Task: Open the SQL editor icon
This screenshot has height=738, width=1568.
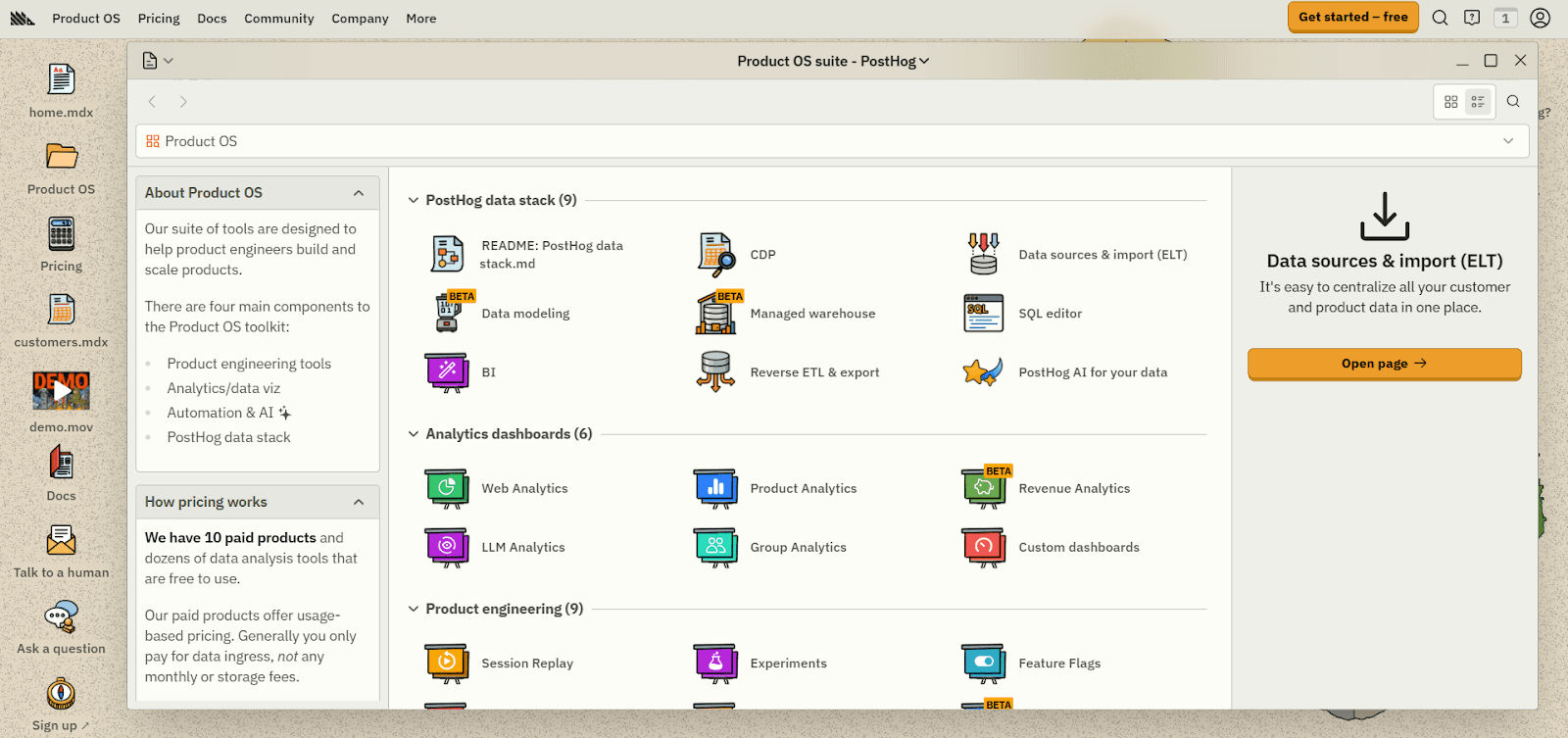Action: pos(984,314)
